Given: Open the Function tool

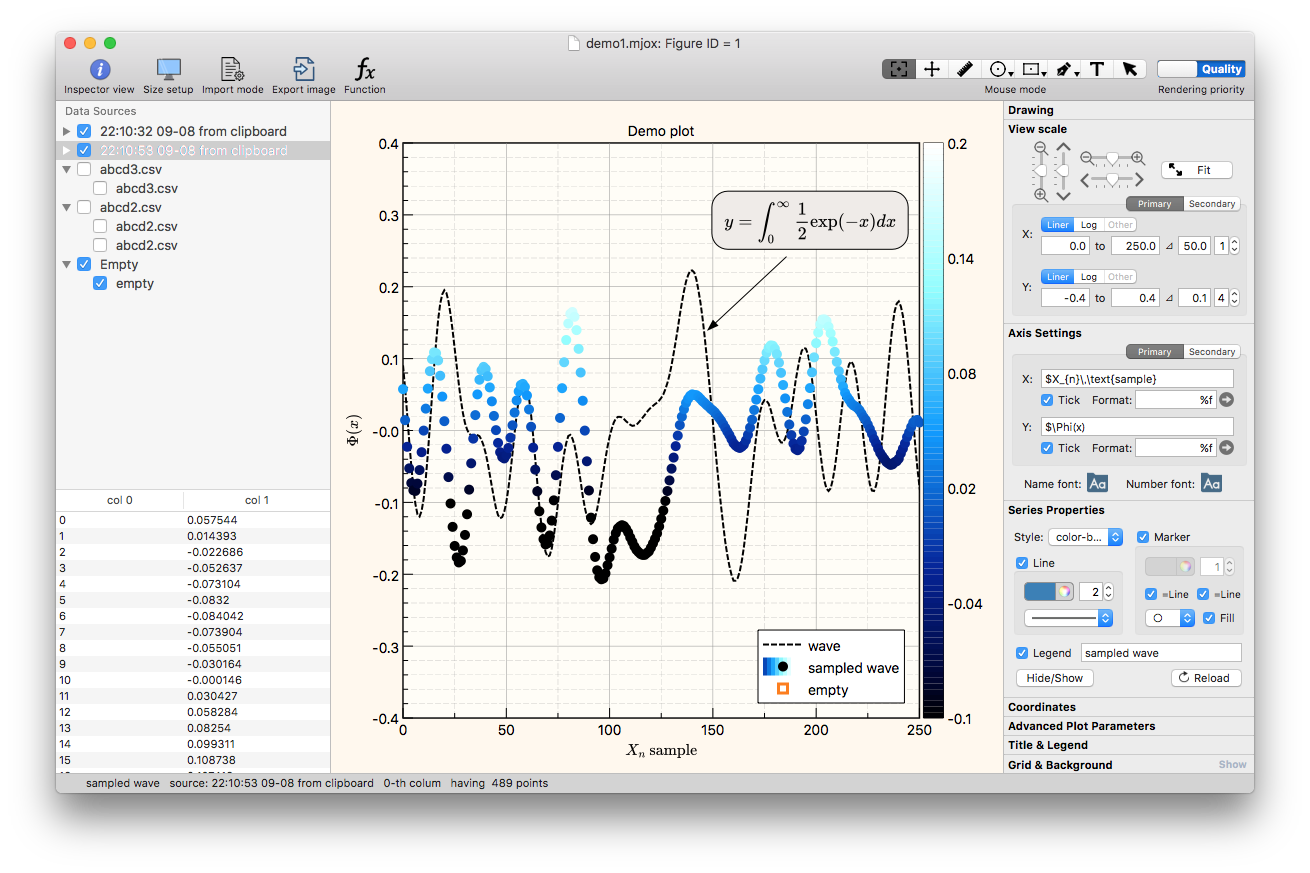Looking at the screenshot, I should point(365,76).
